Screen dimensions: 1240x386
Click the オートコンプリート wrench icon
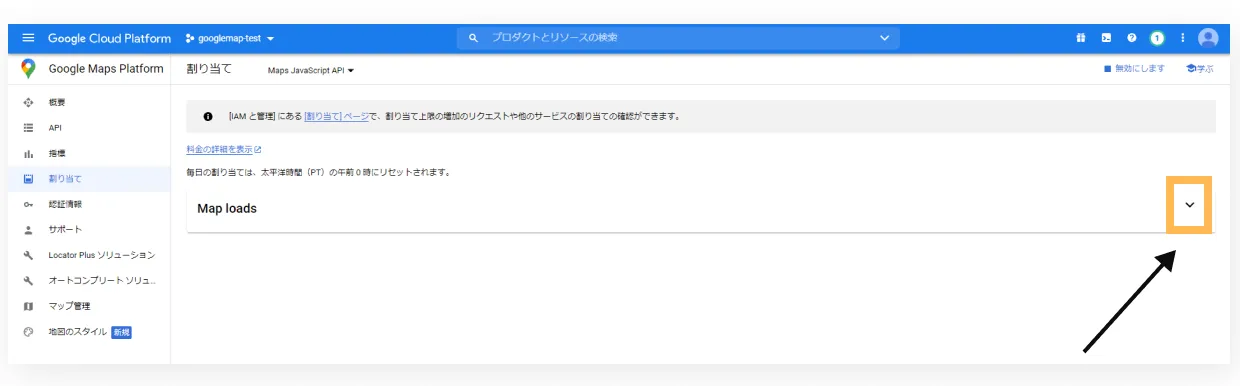coord(28,281)
